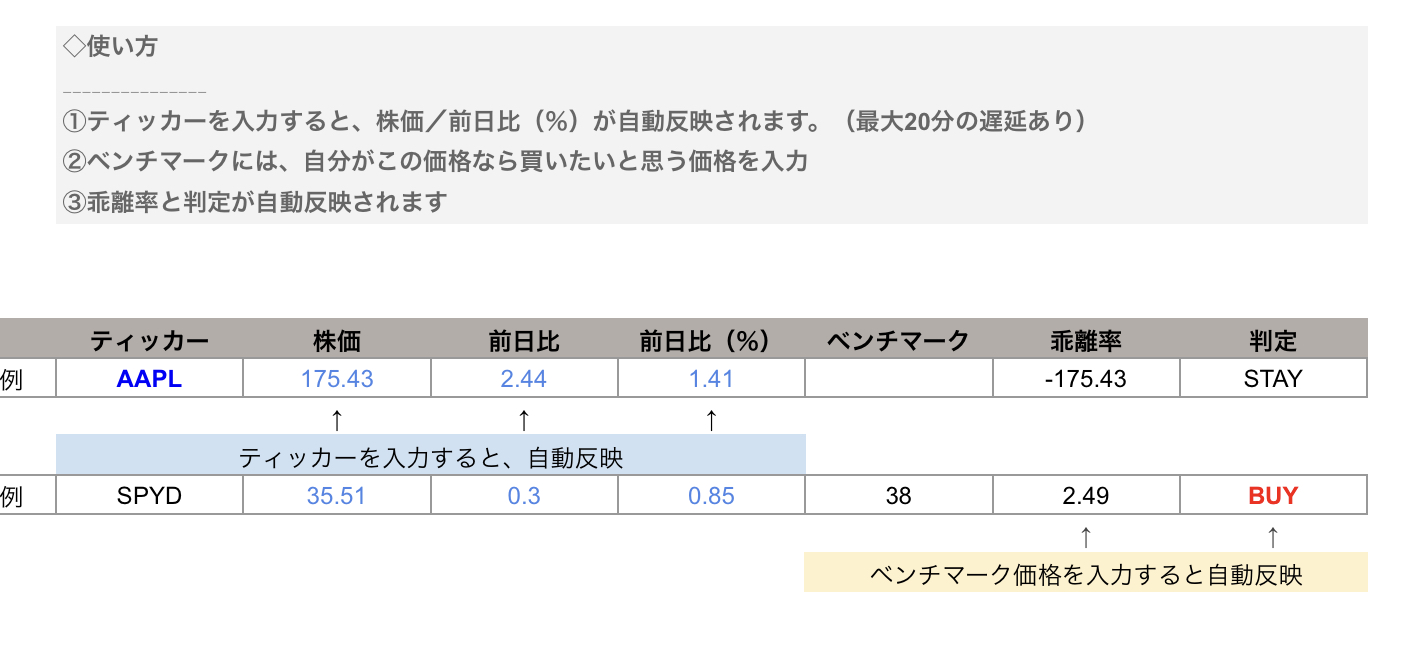Select the AAPL ticker cell
Viewport: 1407px width, 671px height.
click(x=149, y=379)
